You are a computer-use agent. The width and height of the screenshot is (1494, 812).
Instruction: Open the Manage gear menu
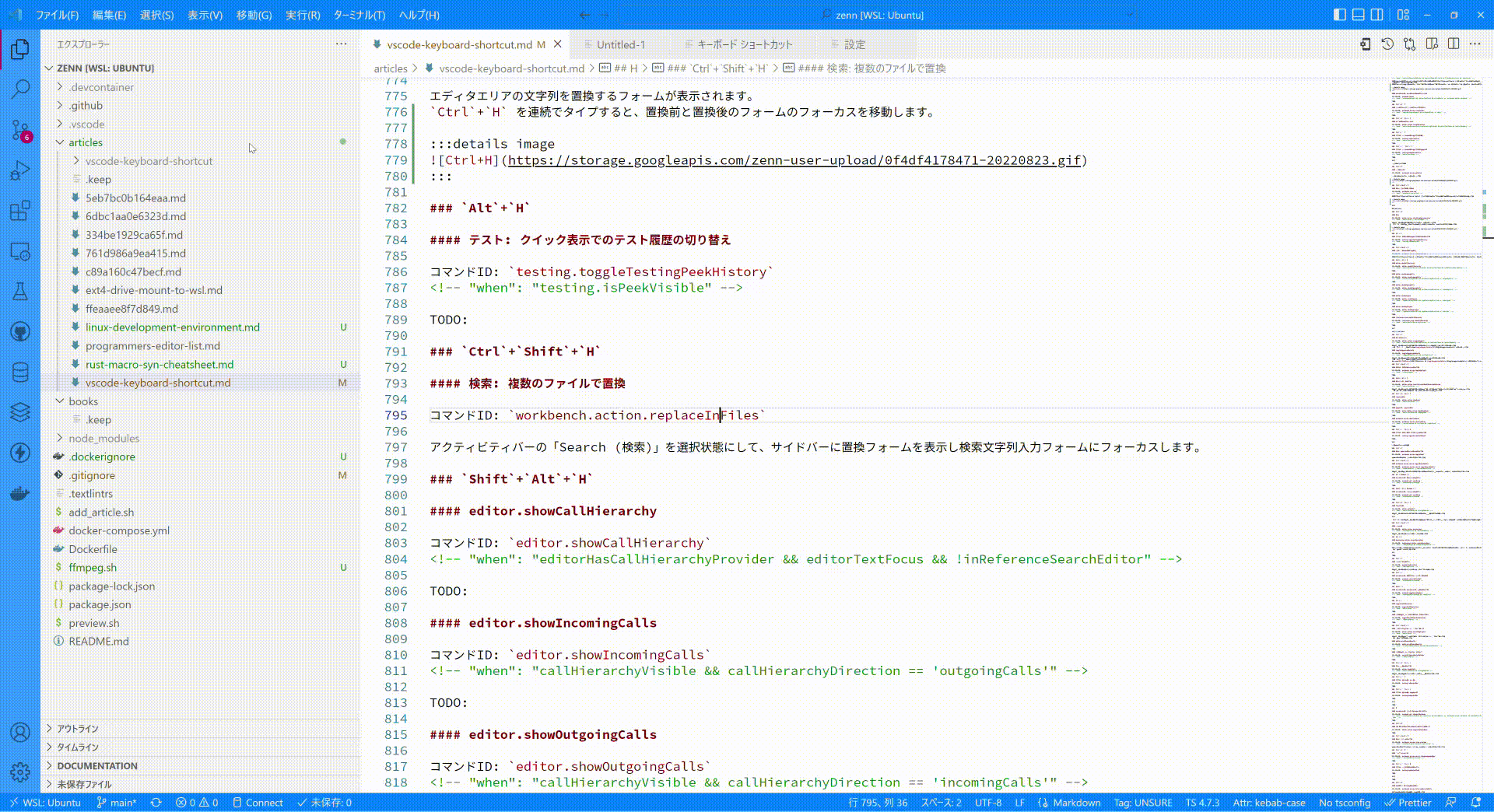pyautogui.click(x=20, y=772)
